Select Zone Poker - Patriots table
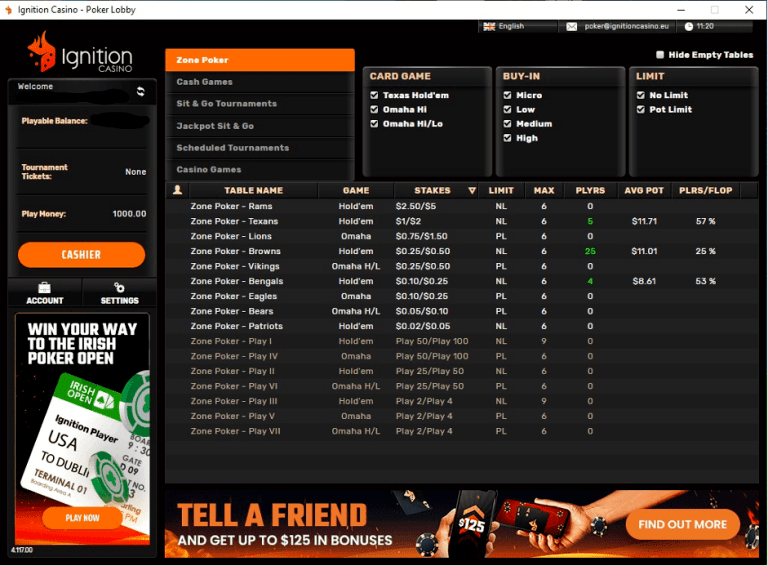Image resolution: width=768 pixels, height=566 pixels. 461,326
